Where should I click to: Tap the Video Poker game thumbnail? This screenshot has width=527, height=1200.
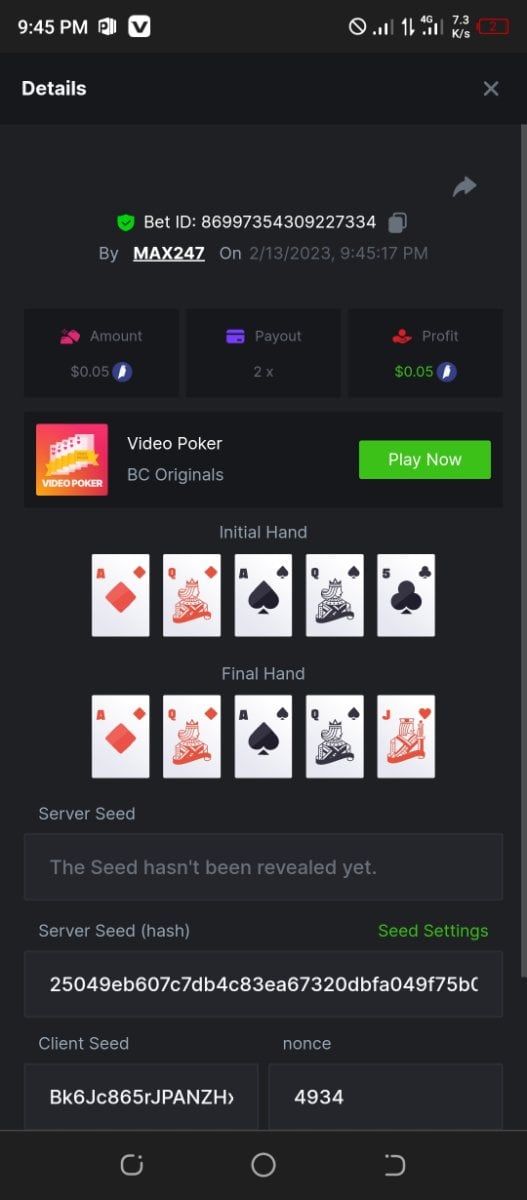[72, 460]
